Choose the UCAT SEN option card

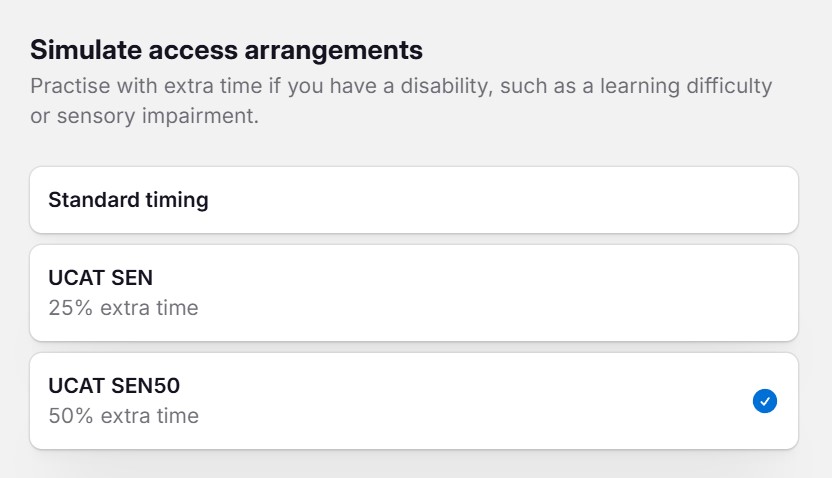tap(414, 292)
